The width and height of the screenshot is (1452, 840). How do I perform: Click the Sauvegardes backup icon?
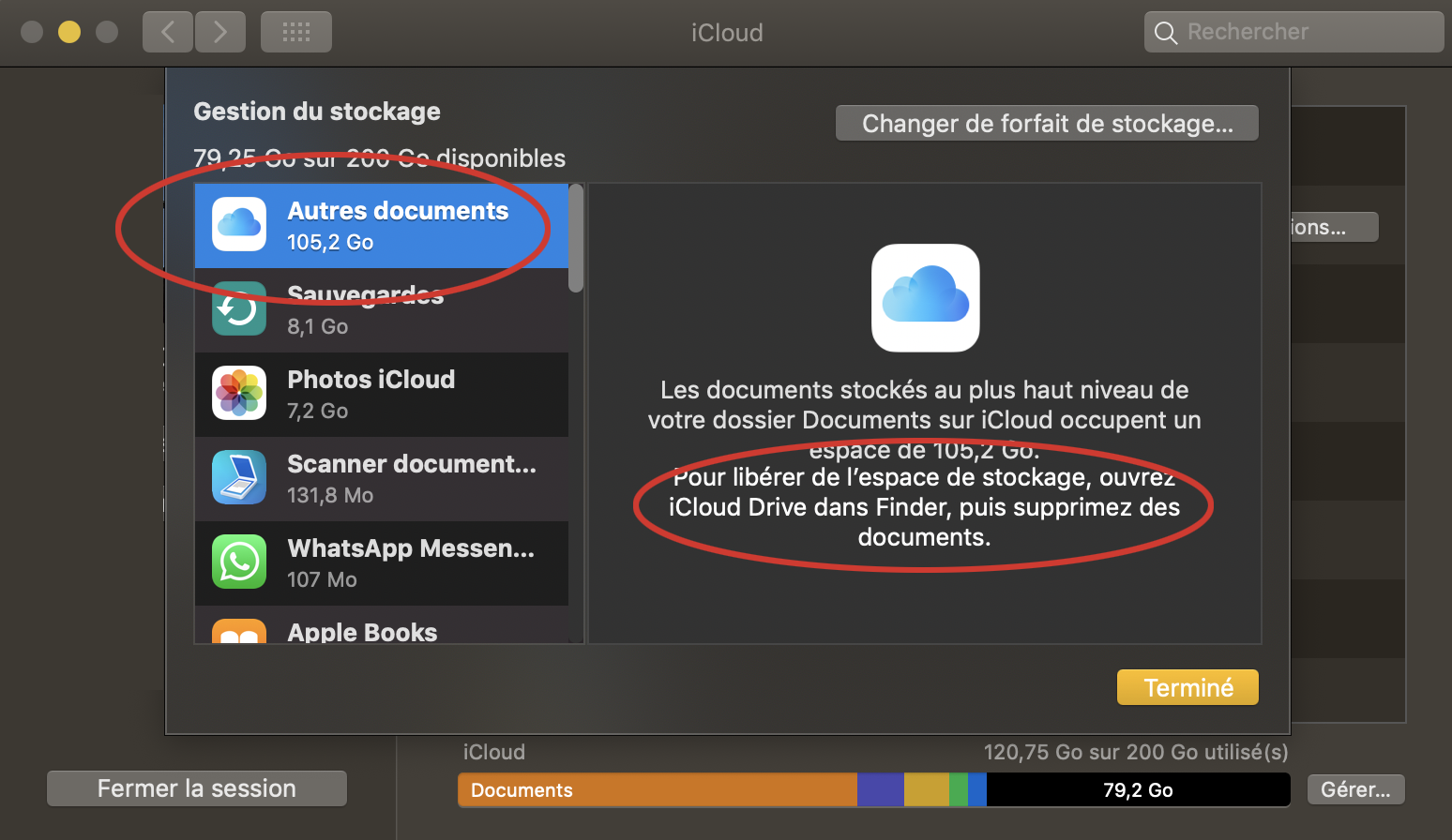pyautogui.click(x=239, y=309)
